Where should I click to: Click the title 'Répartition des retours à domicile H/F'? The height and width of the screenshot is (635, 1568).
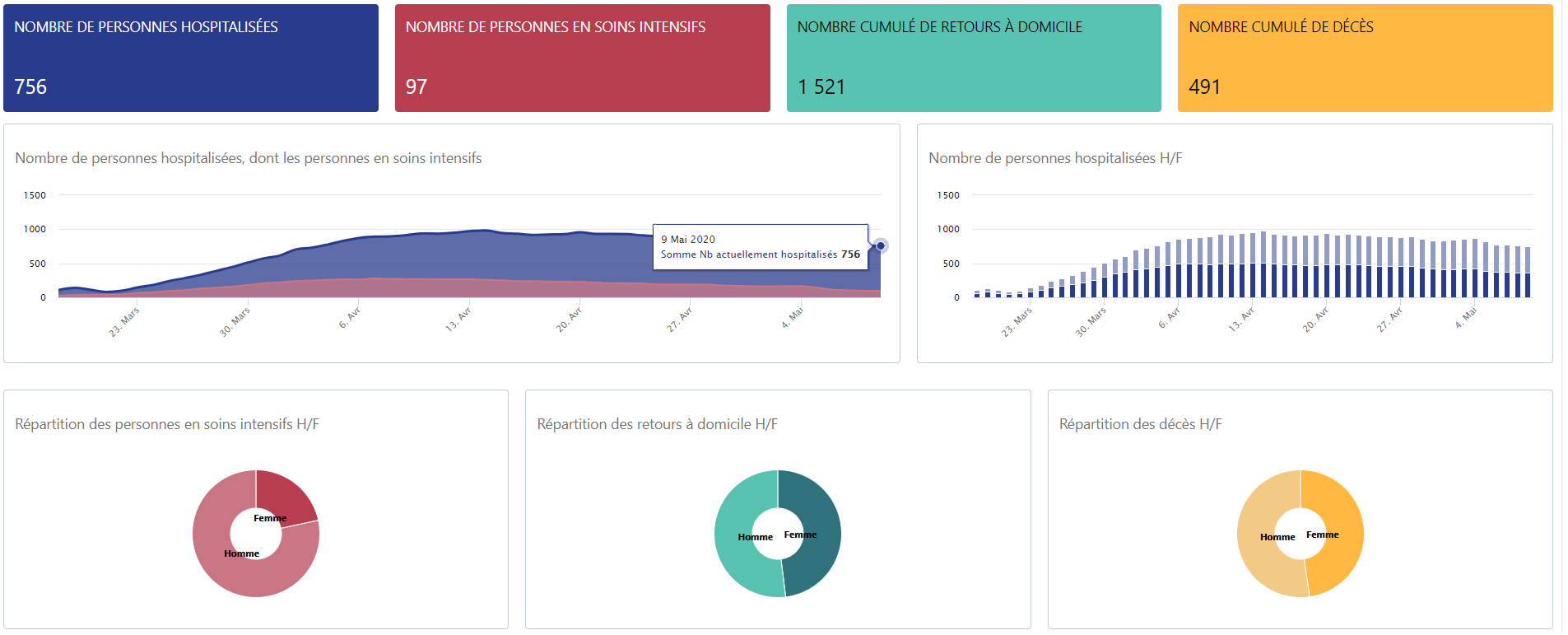pos(657,424)
